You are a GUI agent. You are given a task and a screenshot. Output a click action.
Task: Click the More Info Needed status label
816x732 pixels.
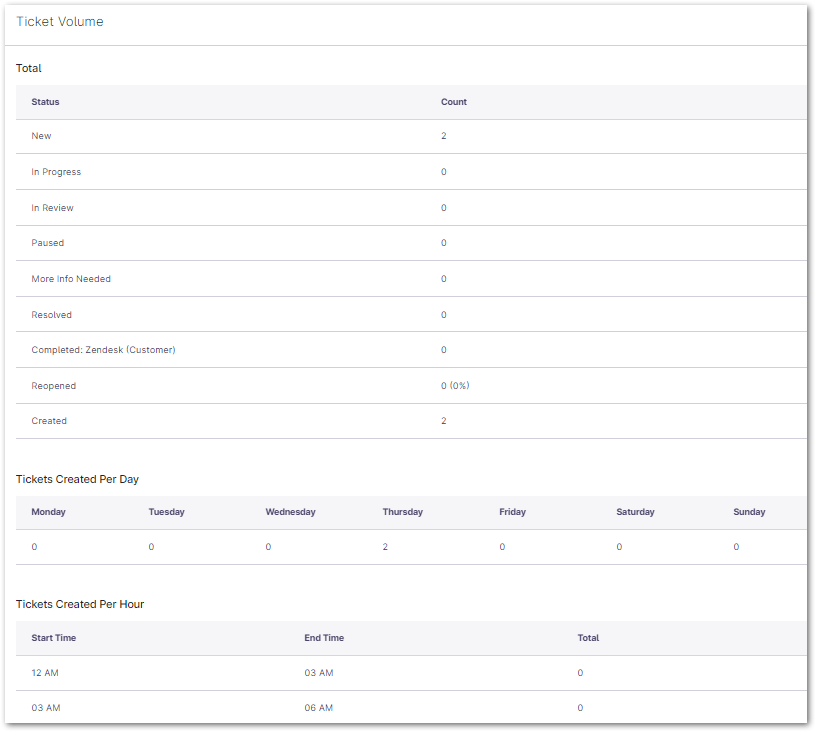[71, 279]
